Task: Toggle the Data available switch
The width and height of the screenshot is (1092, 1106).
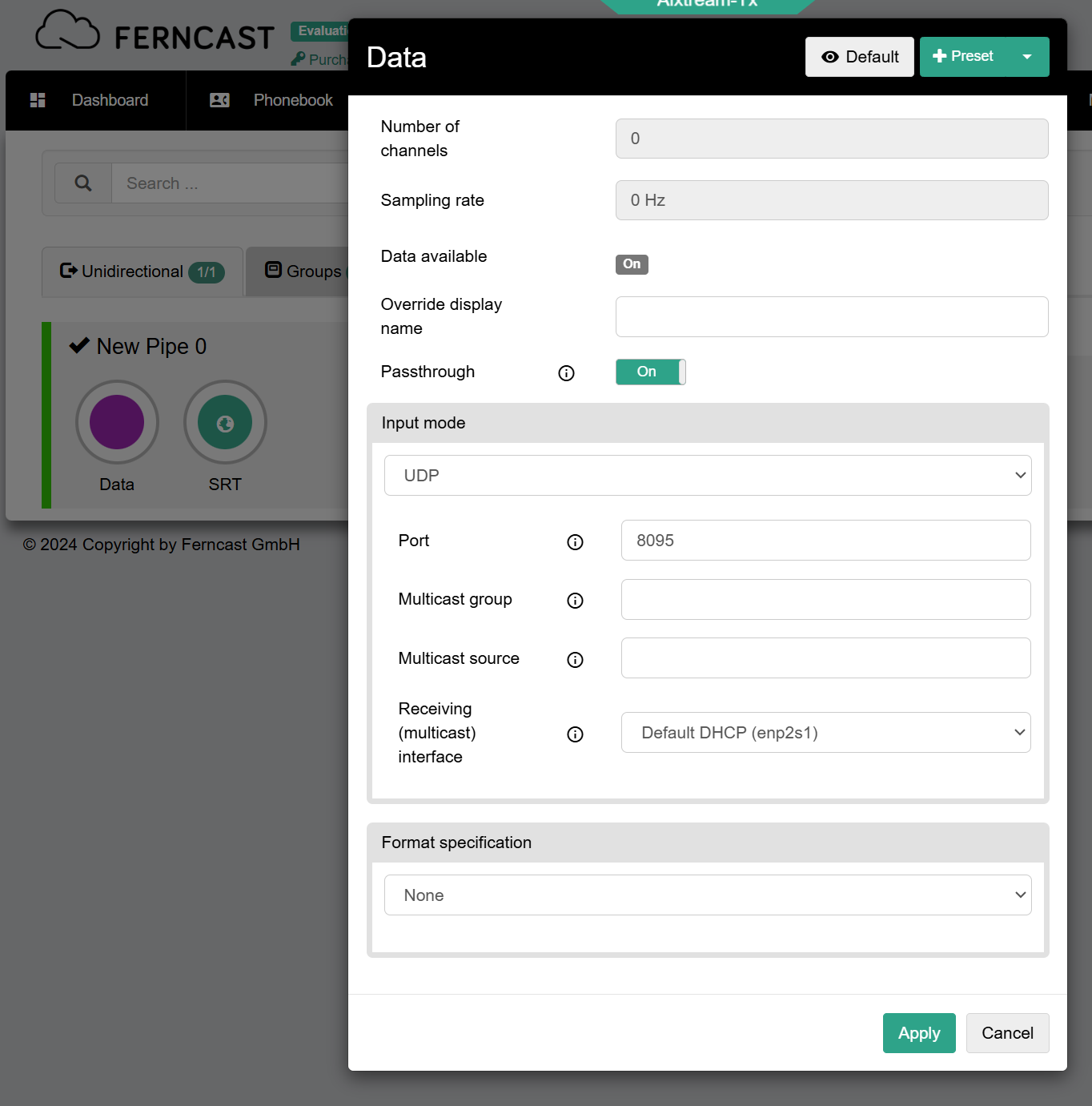Action: [632, 264]
